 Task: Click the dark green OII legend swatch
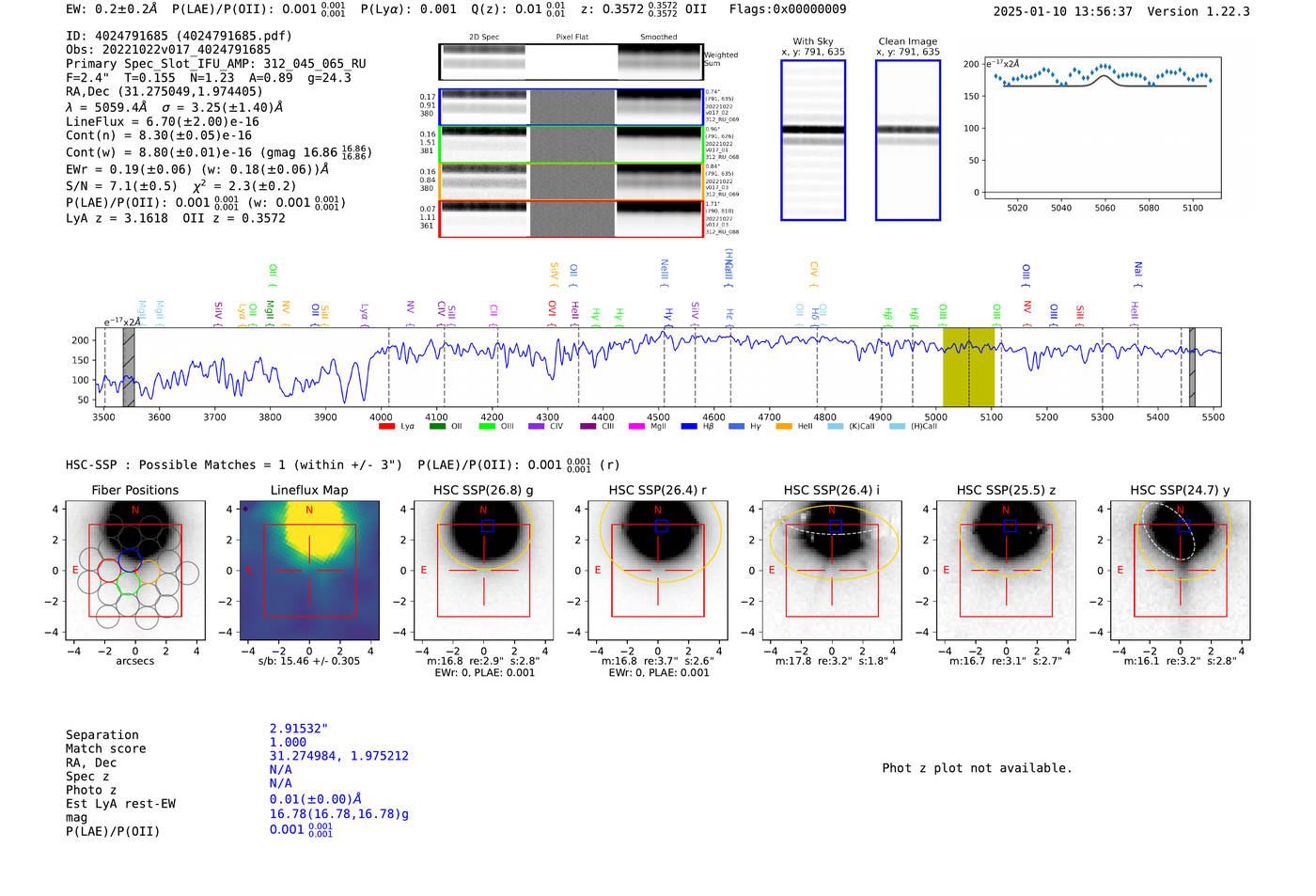point(437,427)
